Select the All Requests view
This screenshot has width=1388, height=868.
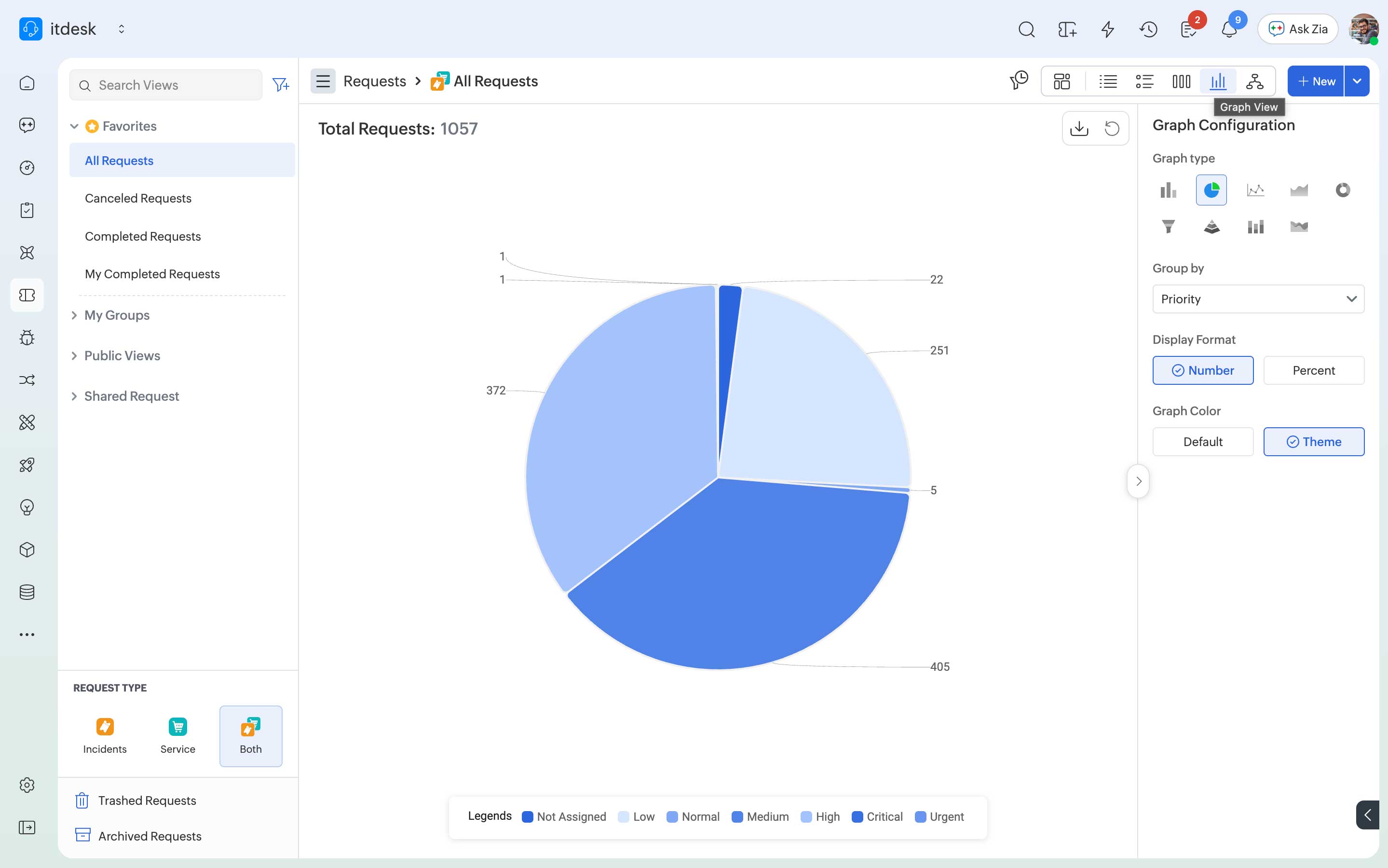(x=181, y=161)
